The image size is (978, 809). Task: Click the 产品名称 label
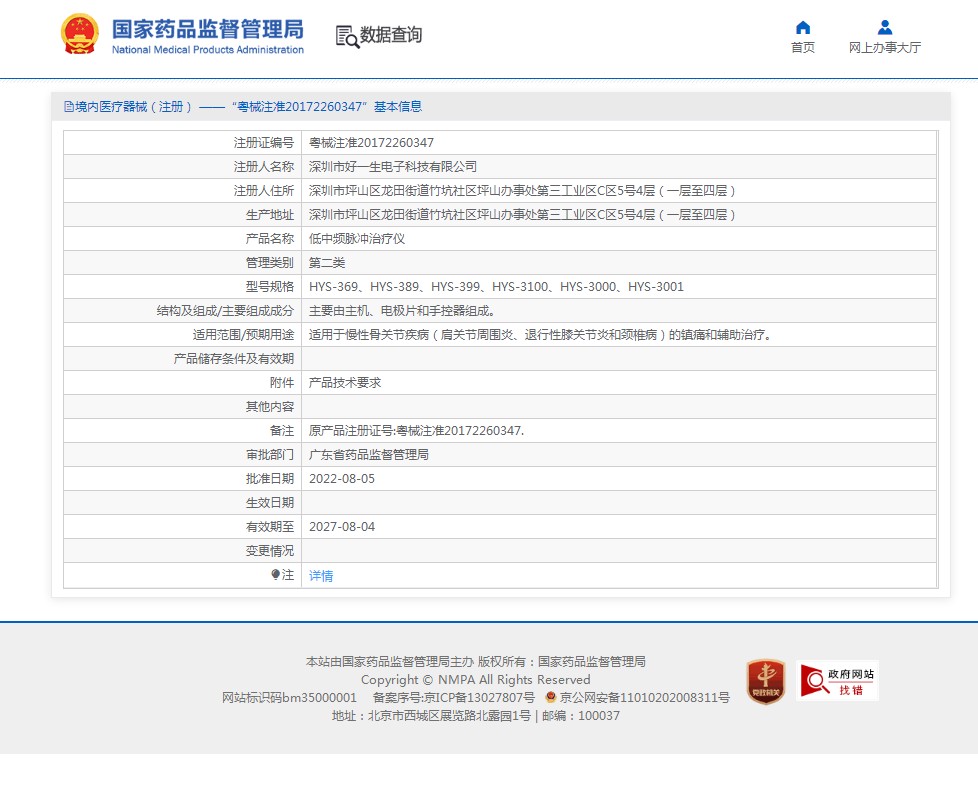(269, 239)
